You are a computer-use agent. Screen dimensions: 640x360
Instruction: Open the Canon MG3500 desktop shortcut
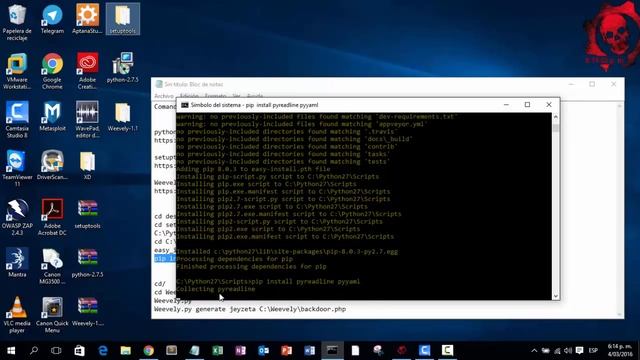(x=52, y=266)
